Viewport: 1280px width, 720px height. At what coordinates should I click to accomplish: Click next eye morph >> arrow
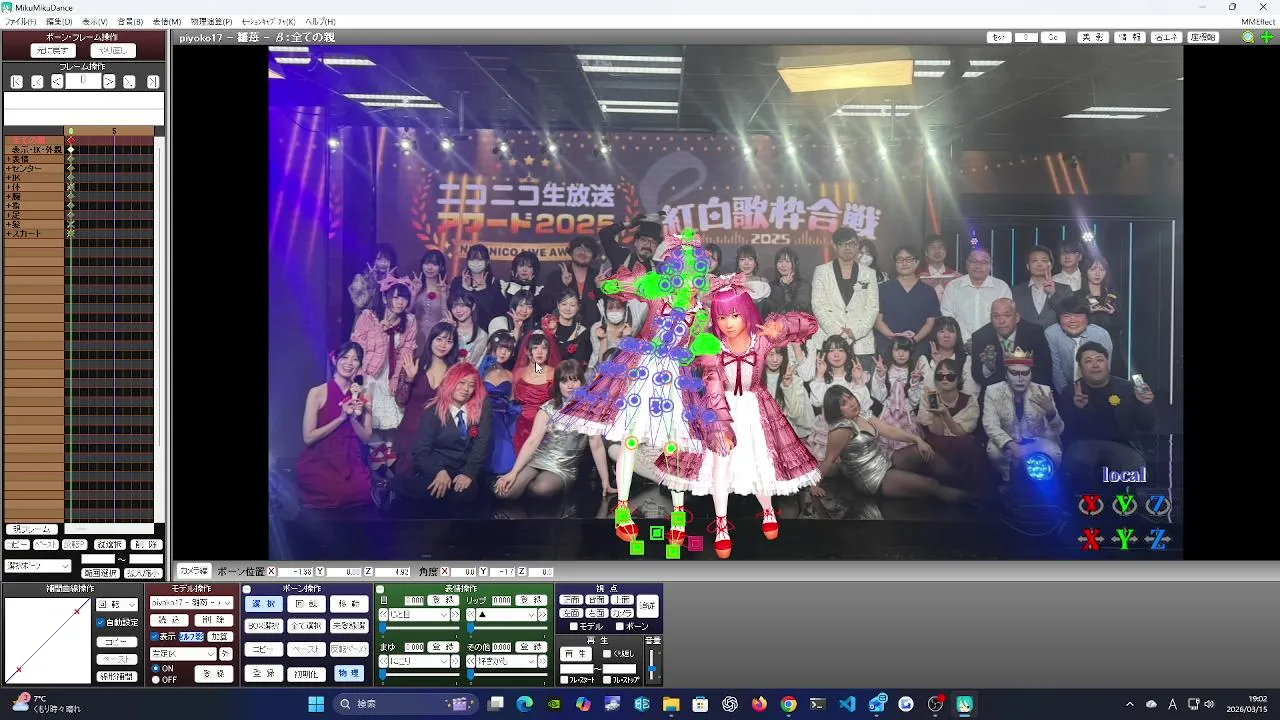[455, 614]
